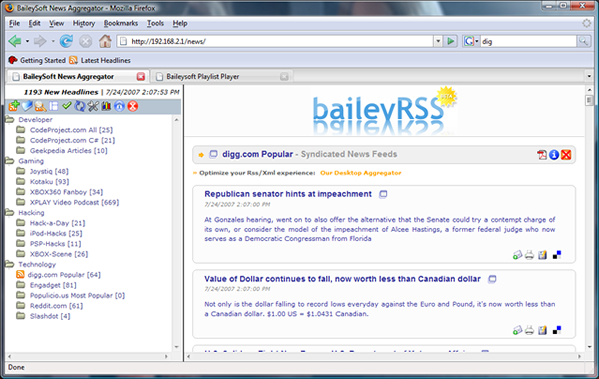Click the layout panes icon
Viewport: 599px width, 379px height.
[x=53, y=106]
